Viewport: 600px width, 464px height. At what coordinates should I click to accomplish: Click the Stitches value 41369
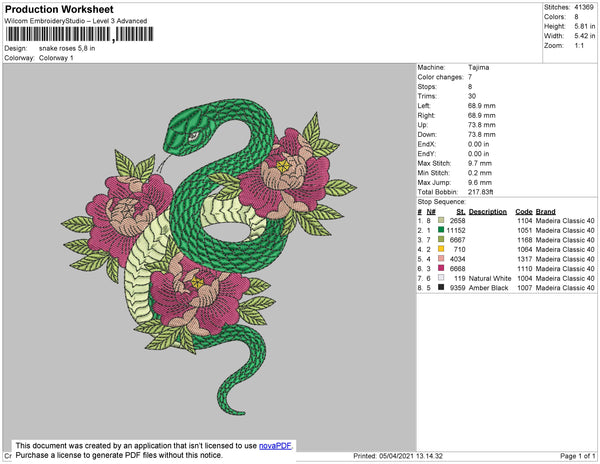coord(584,7)
